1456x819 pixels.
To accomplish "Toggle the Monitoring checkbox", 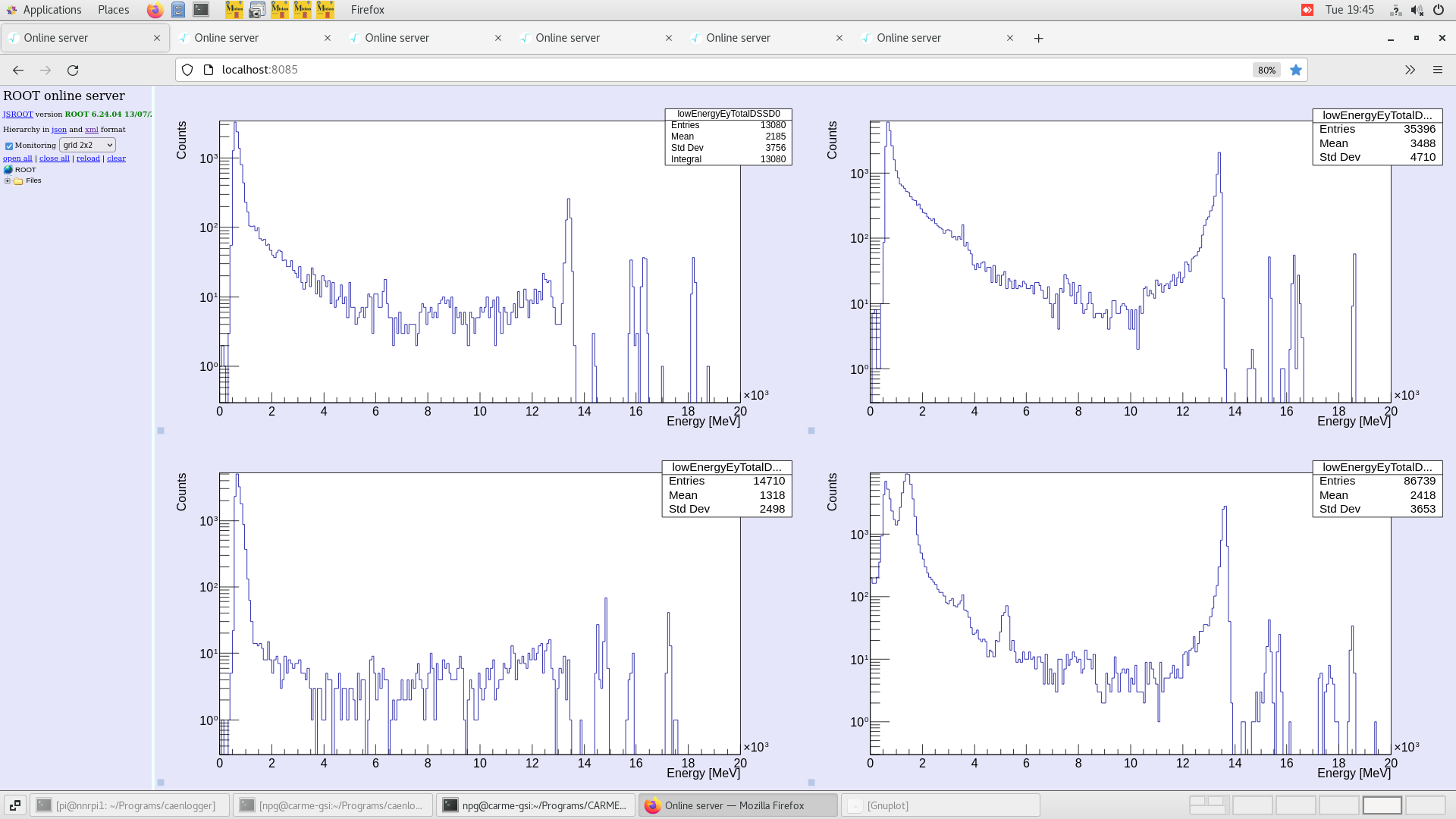I will tap(9, 146).
